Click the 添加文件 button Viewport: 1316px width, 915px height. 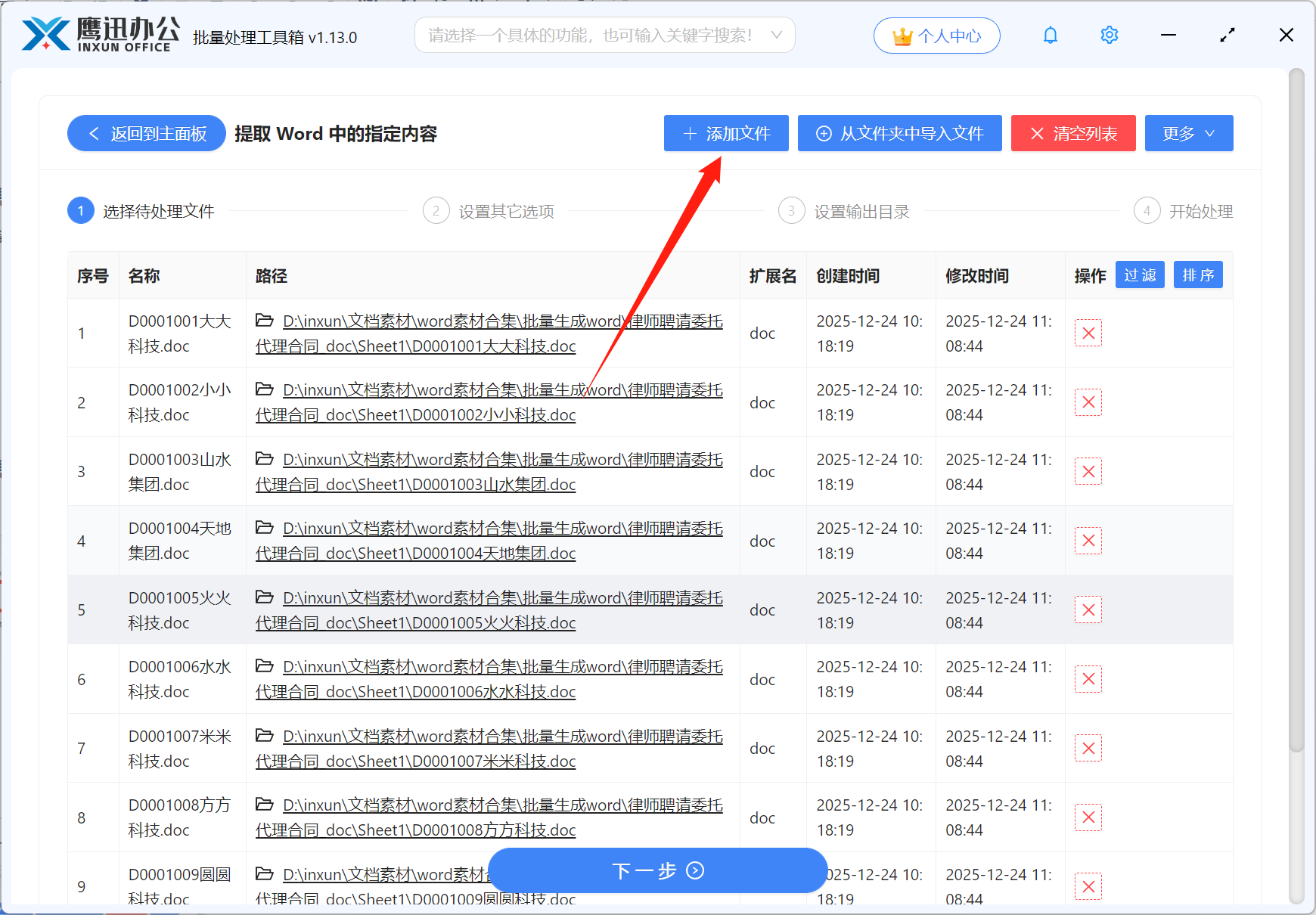(725, 133)
